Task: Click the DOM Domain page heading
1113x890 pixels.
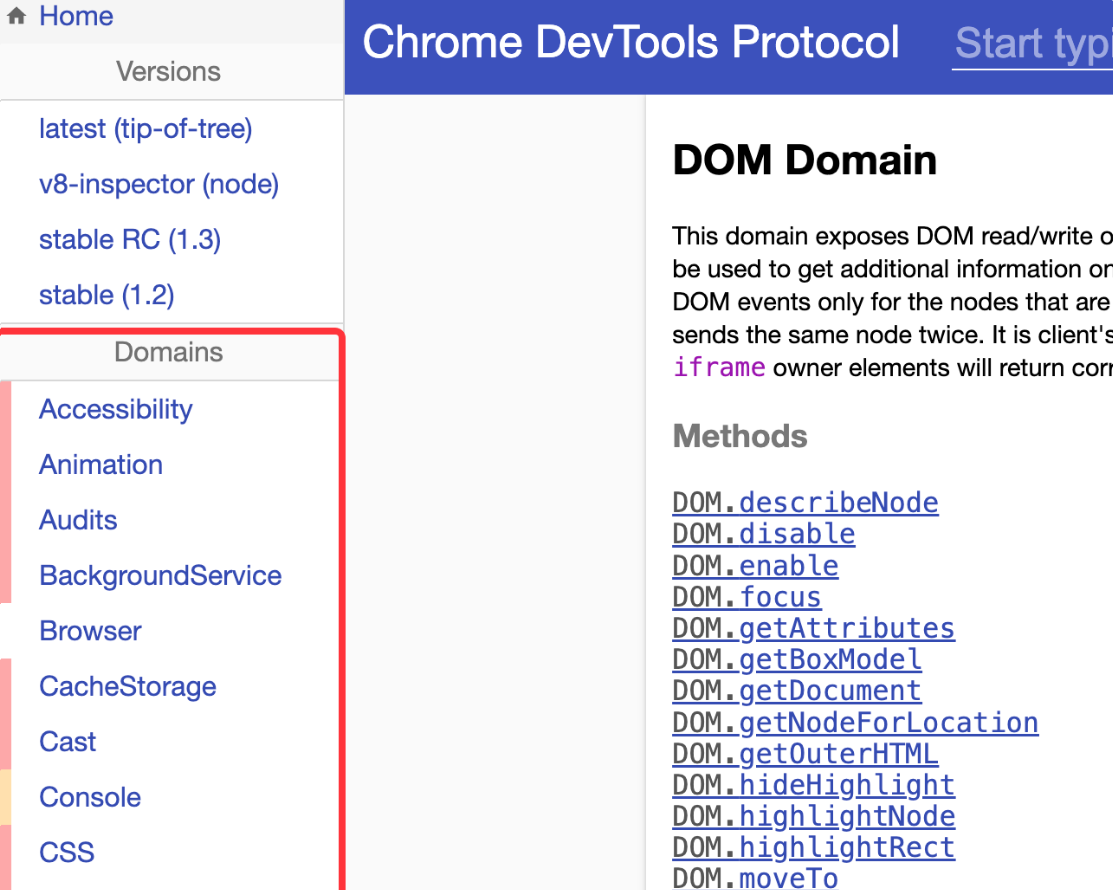Action: (804, 160)
